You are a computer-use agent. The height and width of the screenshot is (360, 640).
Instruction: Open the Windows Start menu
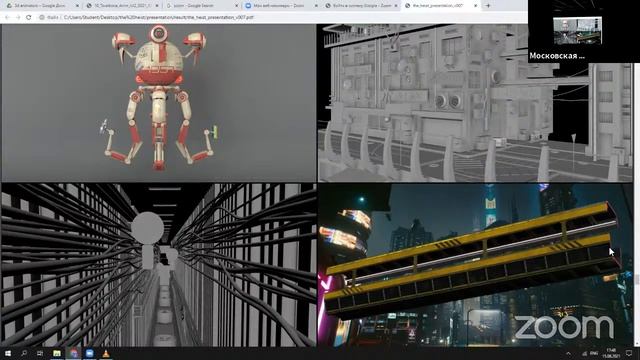click(8, 353)
